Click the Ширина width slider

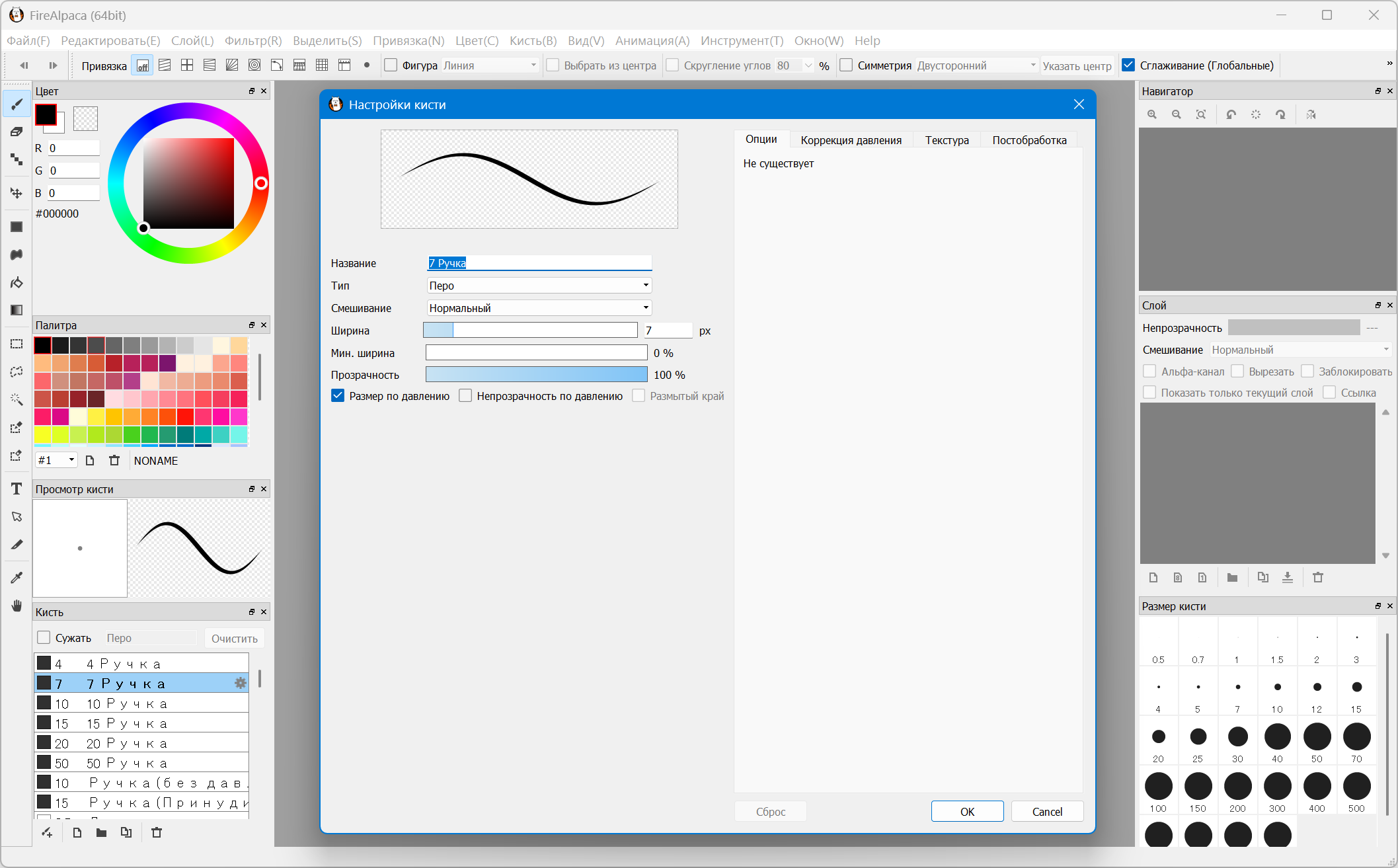530,331
